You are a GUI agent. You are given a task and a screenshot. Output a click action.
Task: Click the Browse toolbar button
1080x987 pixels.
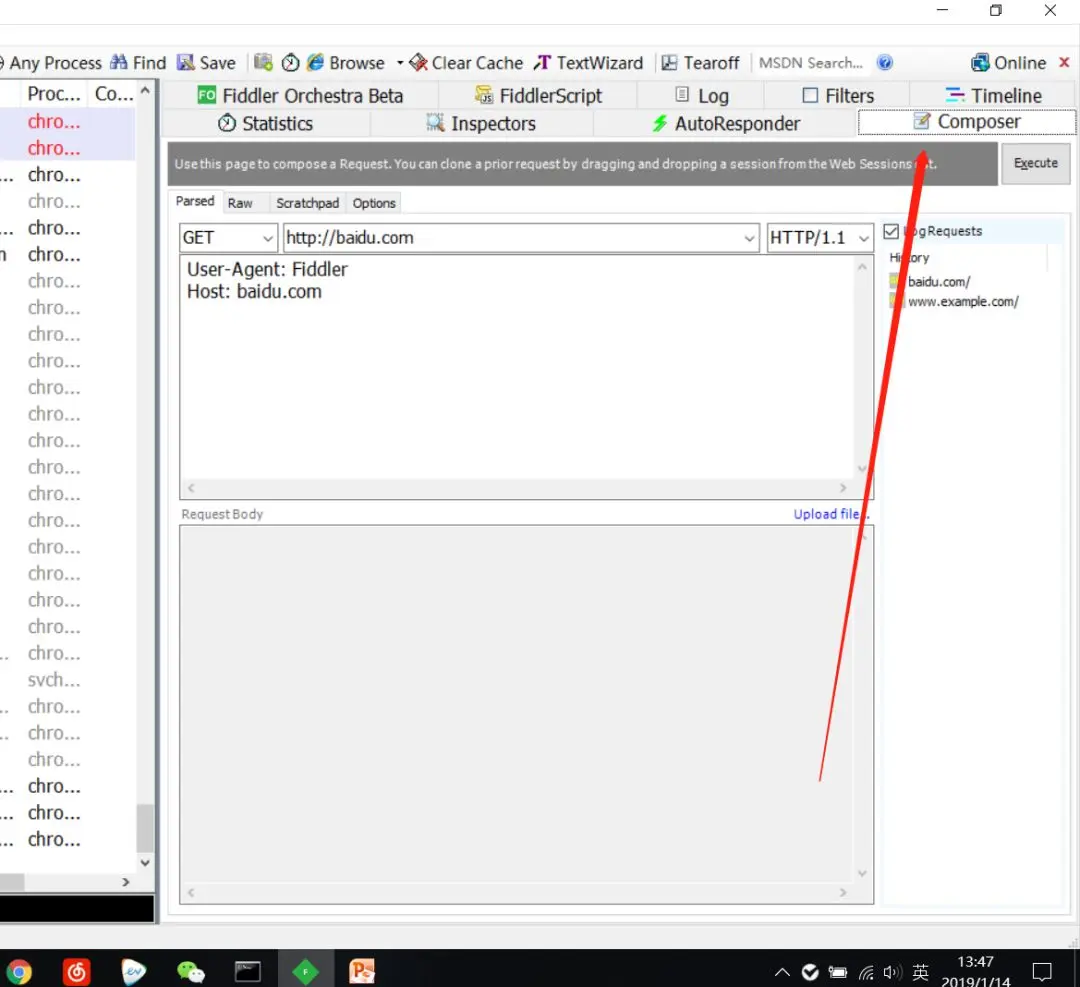coord(346,63)
